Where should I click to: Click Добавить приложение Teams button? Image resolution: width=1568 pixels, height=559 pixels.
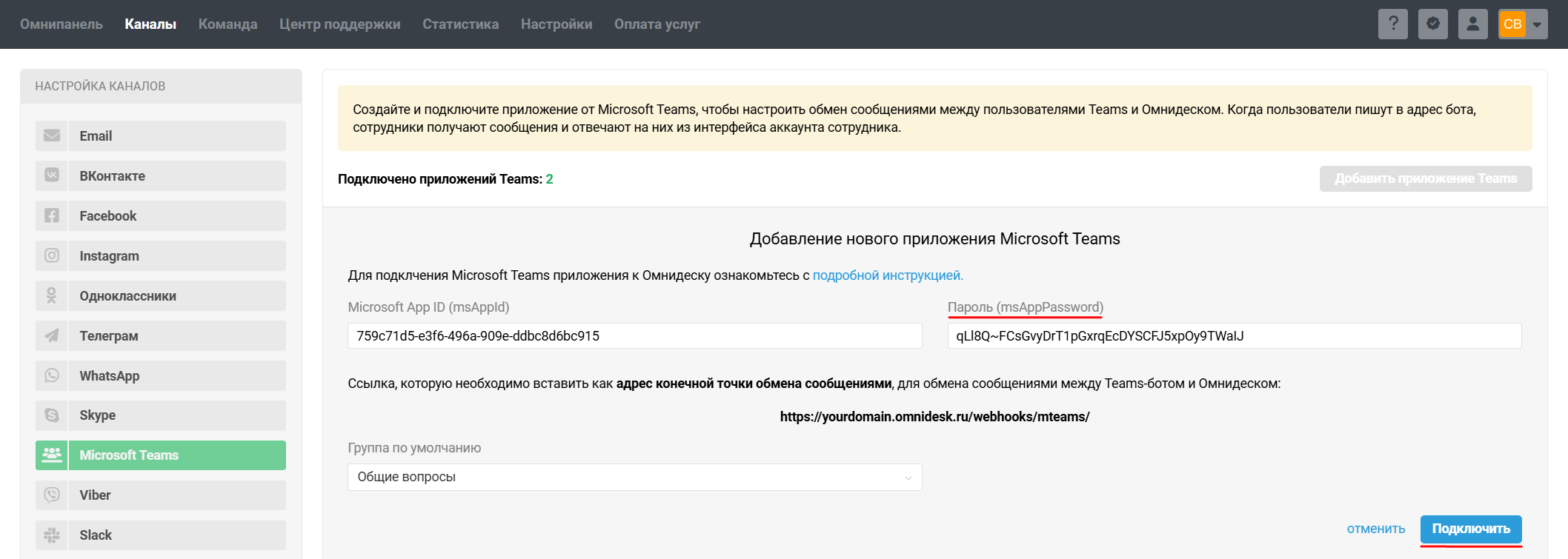click(x=1426, y=178)
